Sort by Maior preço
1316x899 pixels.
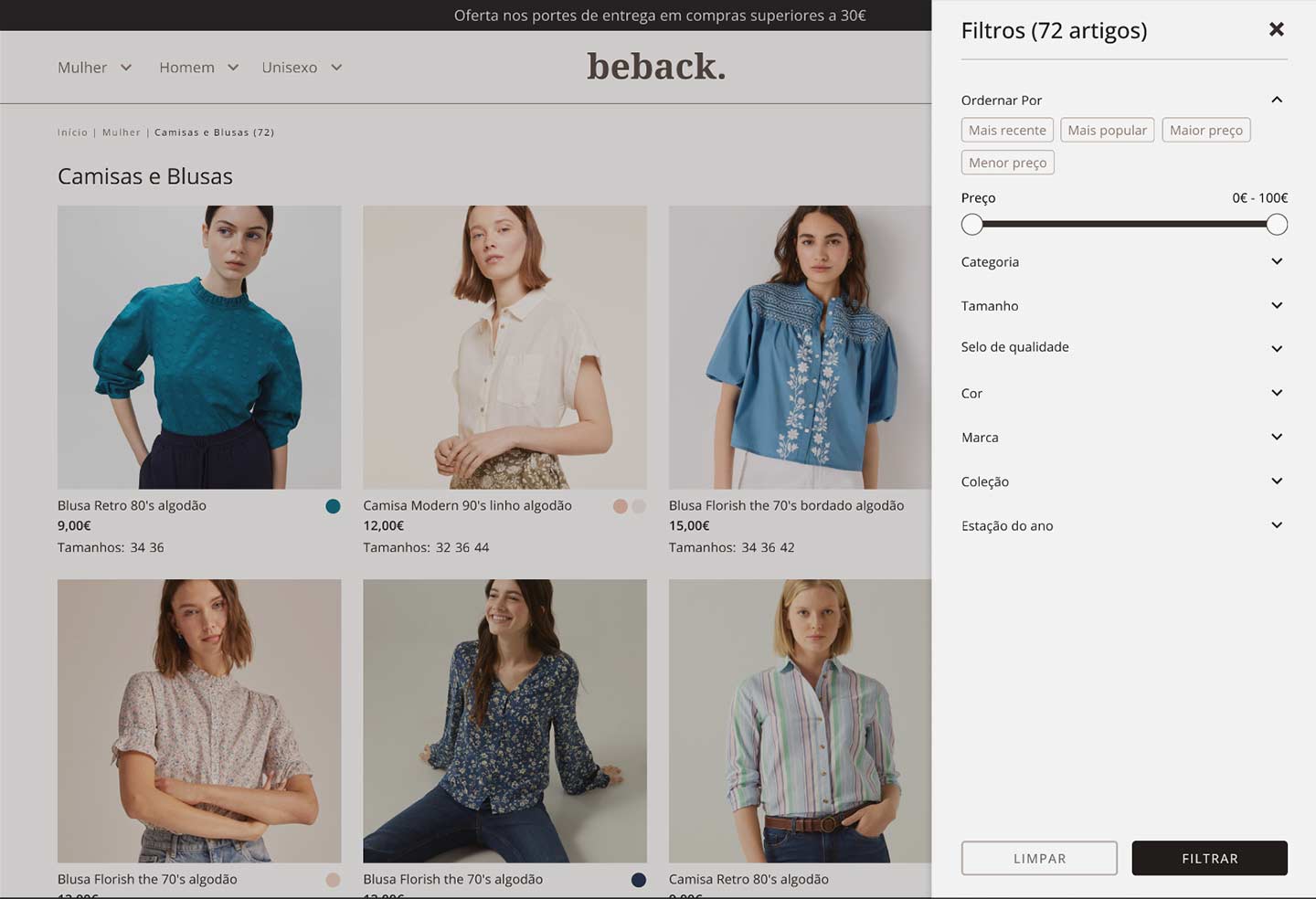point(1205,130)
